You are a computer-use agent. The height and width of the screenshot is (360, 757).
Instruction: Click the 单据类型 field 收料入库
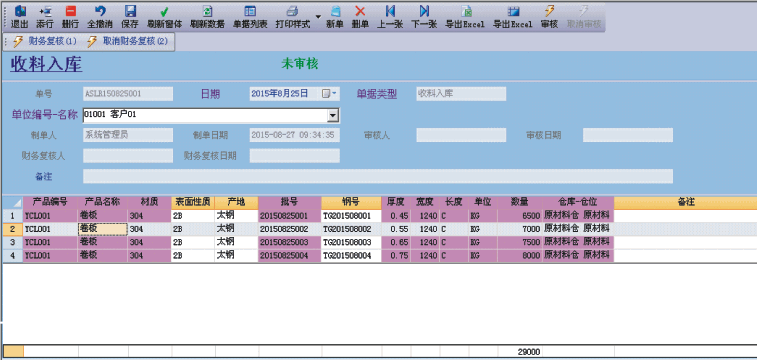(x=461, y=94)
